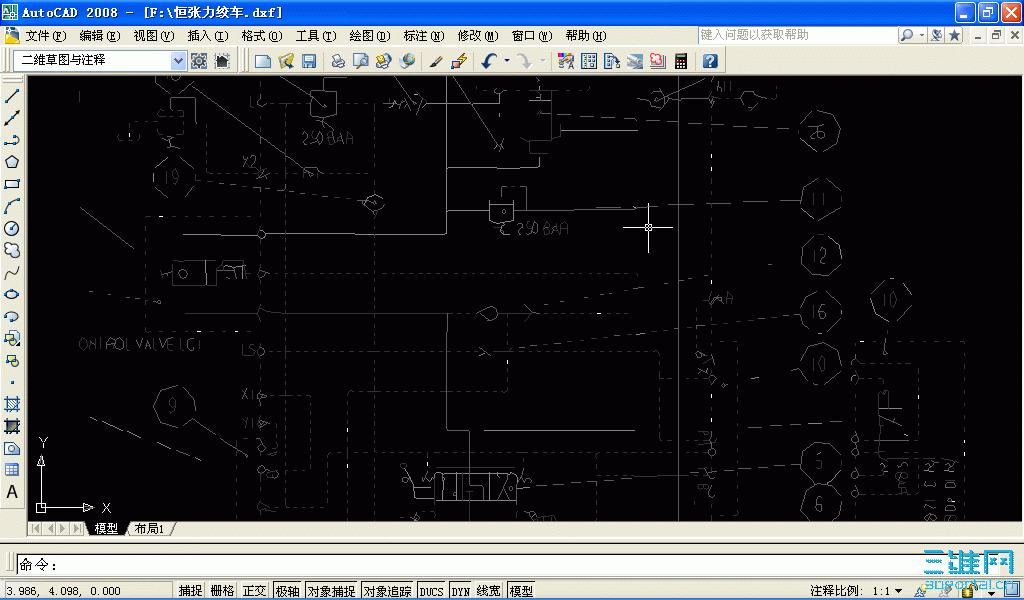Select the Spline tool

[x=12, y=272]
